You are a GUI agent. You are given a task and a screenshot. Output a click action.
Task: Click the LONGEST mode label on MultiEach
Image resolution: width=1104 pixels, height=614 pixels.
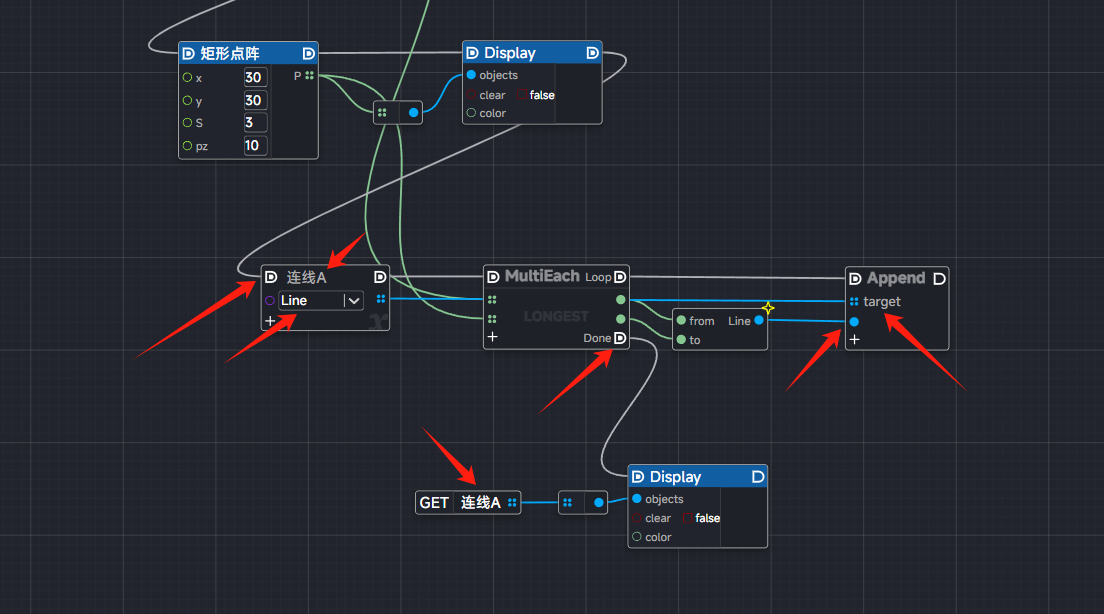tap(556, 316)
